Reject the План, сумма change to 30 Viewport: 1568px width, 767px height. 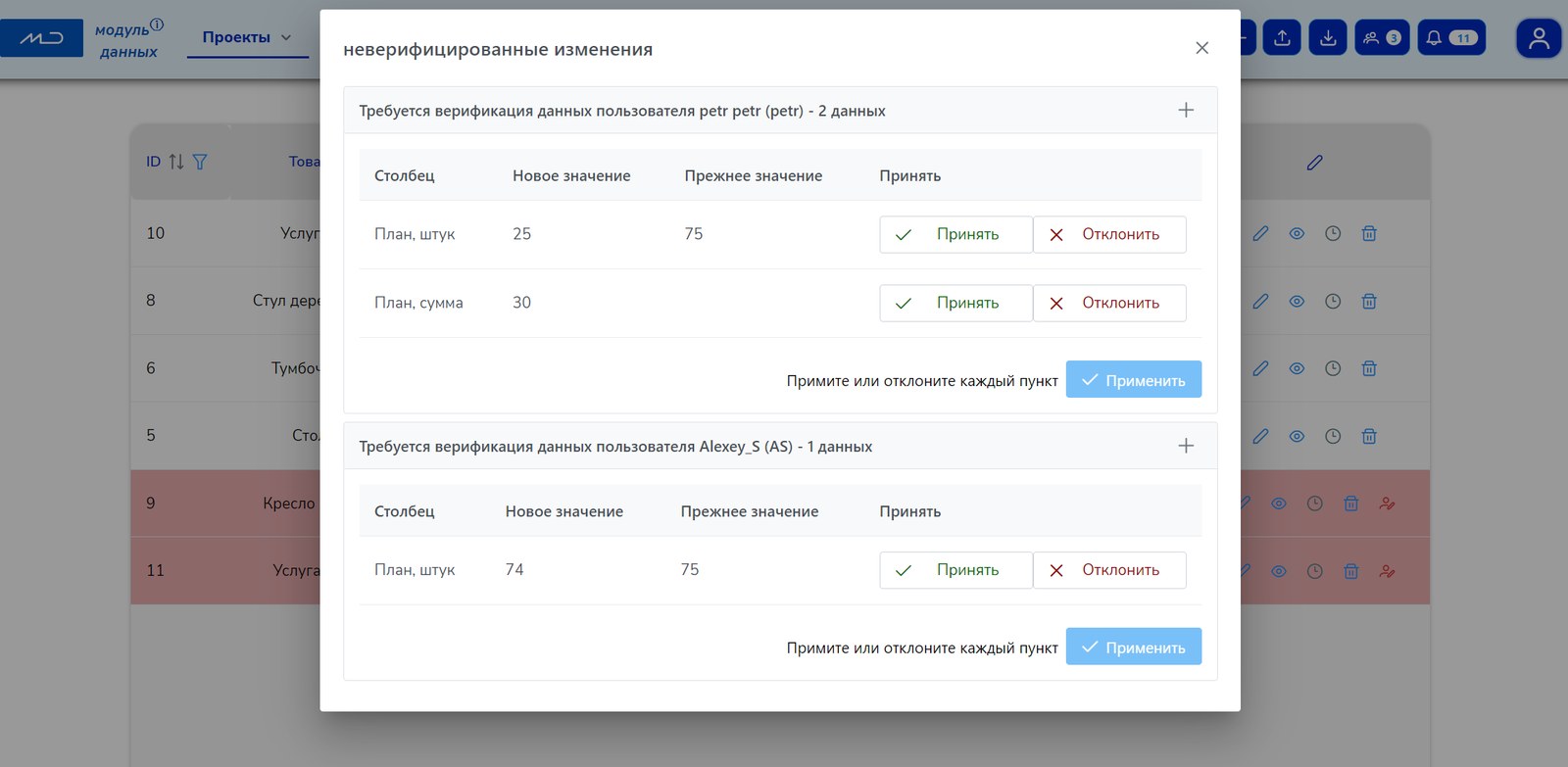tap(1109, 303)
